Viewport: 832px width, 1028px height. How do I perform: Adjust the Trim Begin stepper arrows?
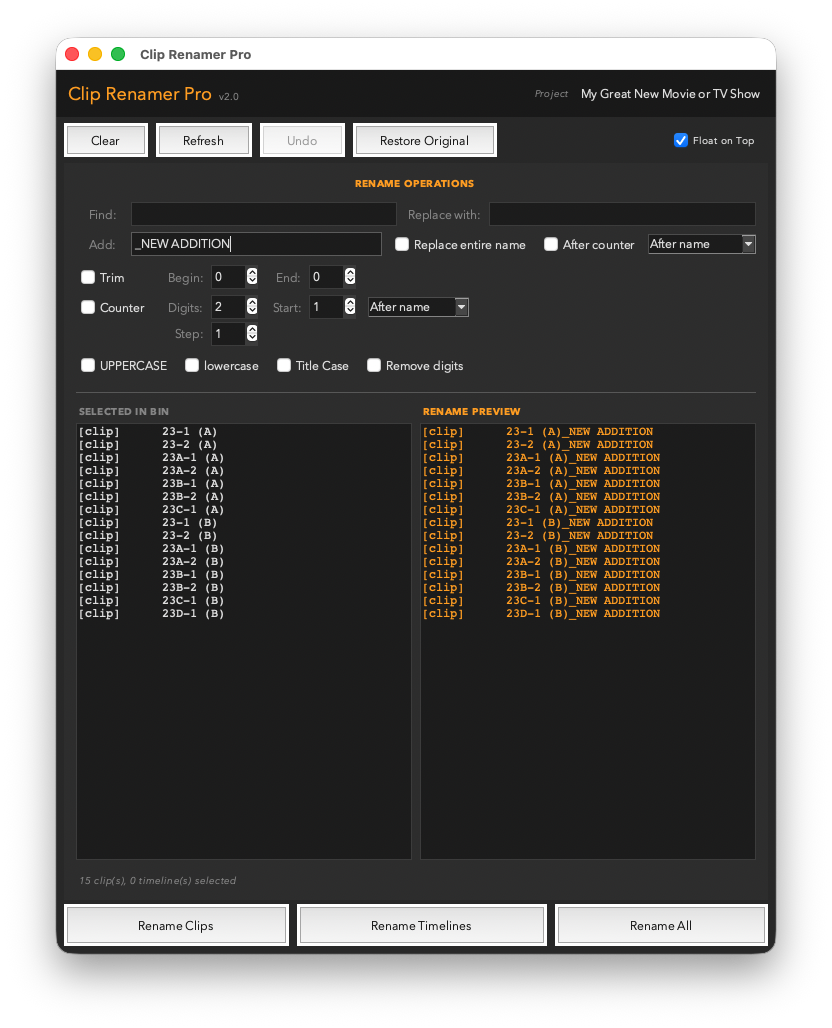click(x=252, y=277)
